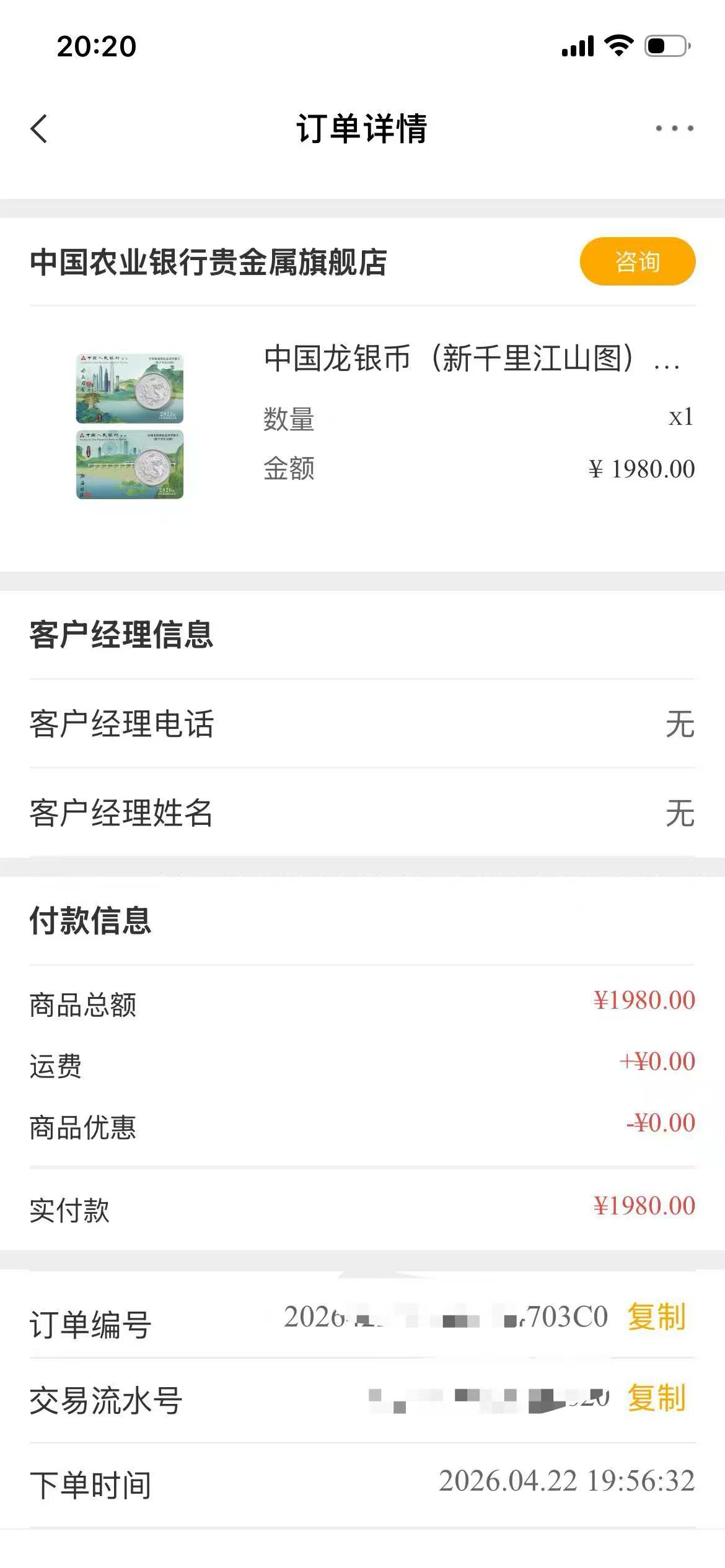The image size is (725, 1568).
Task: Tap the cellular signal icon
Action: coord(578,46)
